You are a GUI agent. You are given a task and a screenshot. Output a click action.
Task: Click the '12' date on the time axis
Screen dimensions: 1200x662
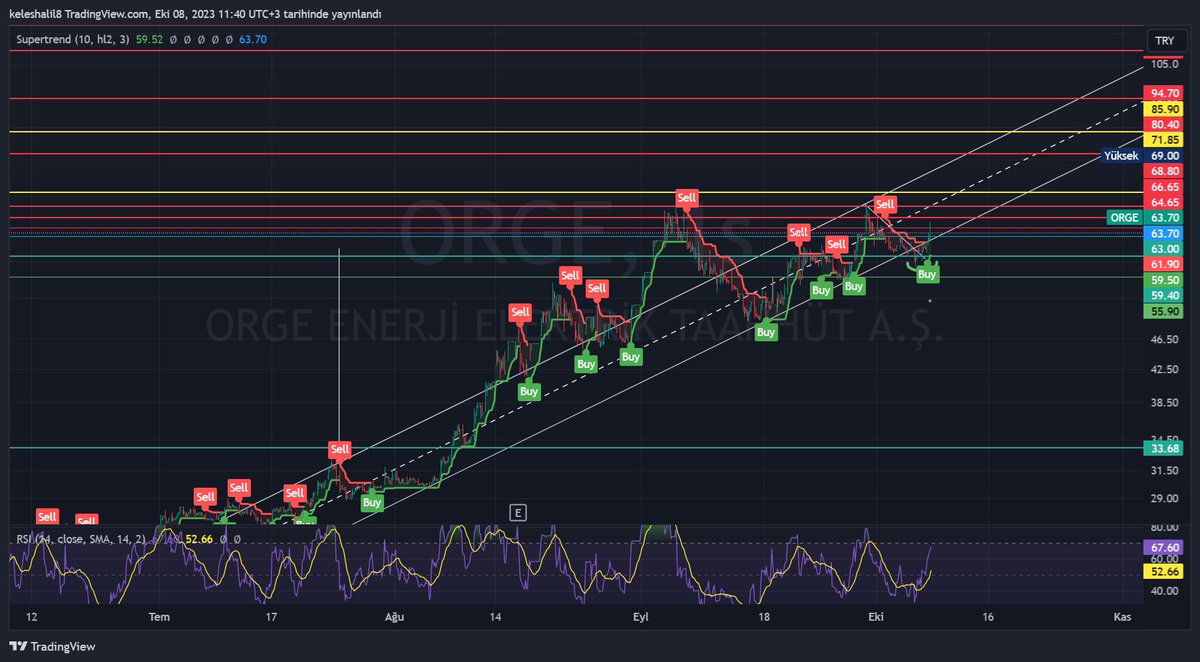click(x=32, y=618)
